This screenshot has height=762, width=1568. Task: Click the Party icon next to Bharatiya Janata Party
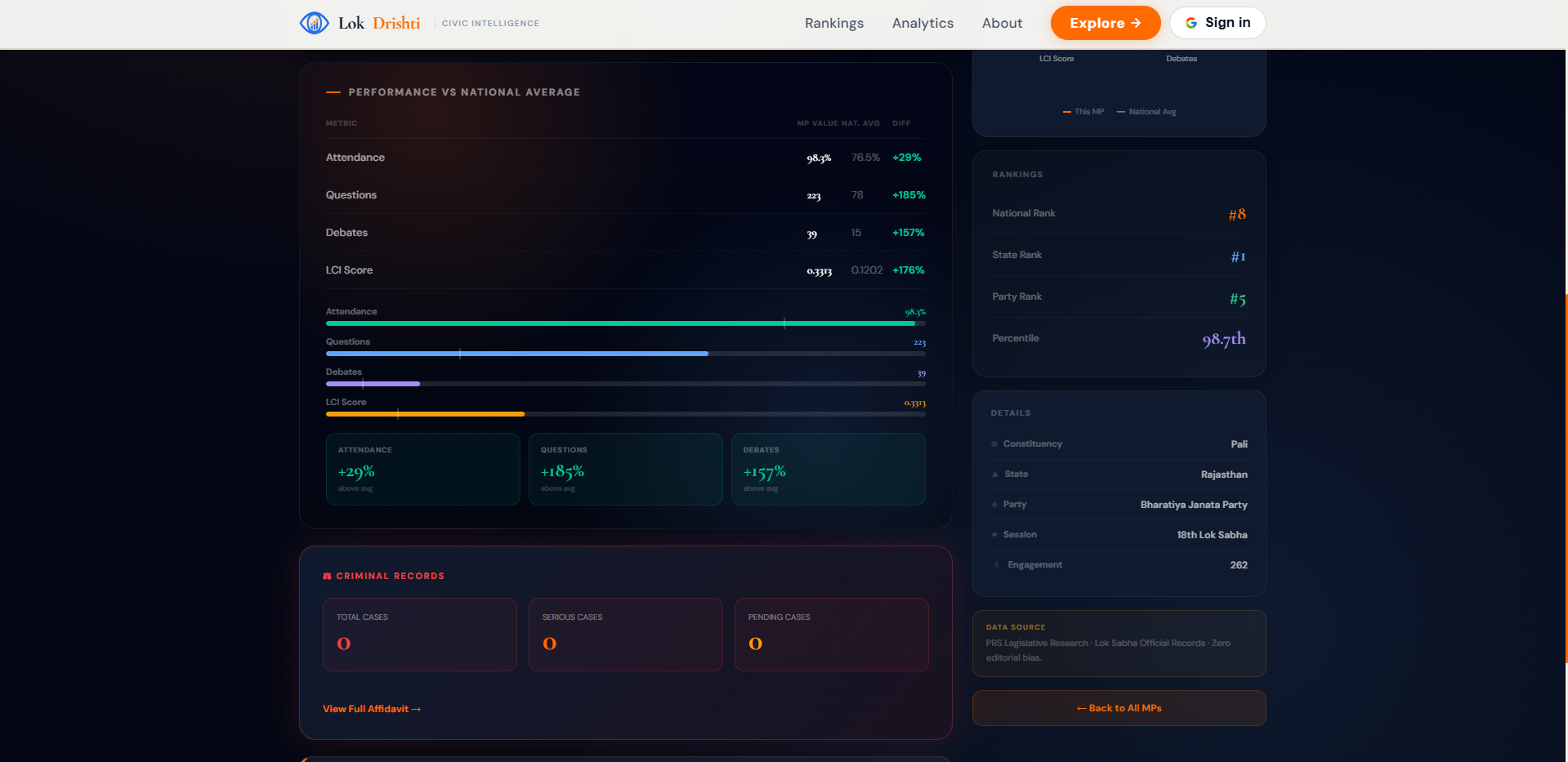[x=994, y=504]
